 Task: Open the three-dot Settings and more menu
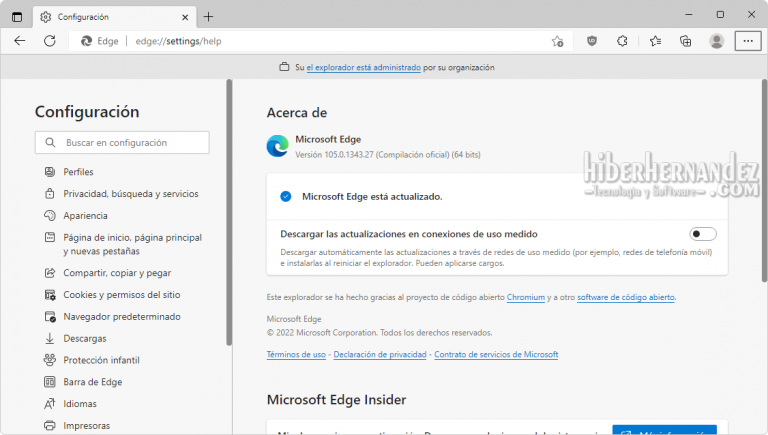coord(748,41)
